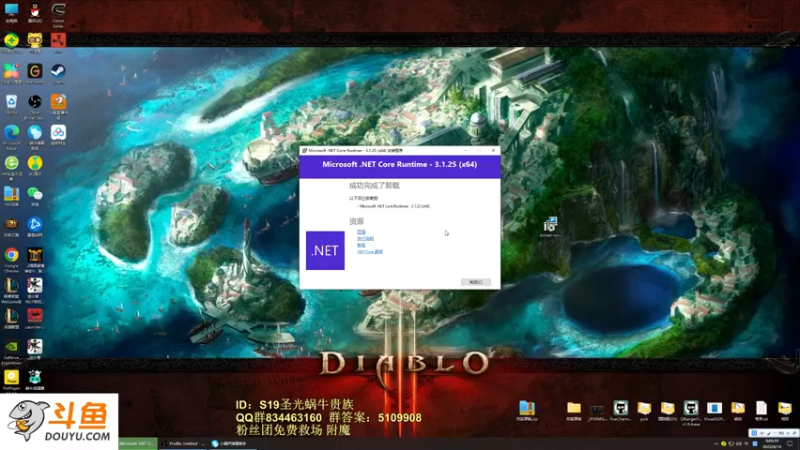Screen dimensions: 800x450
Task: Open the VisualGGP desktop icon
Action: (x=714, y=411)
